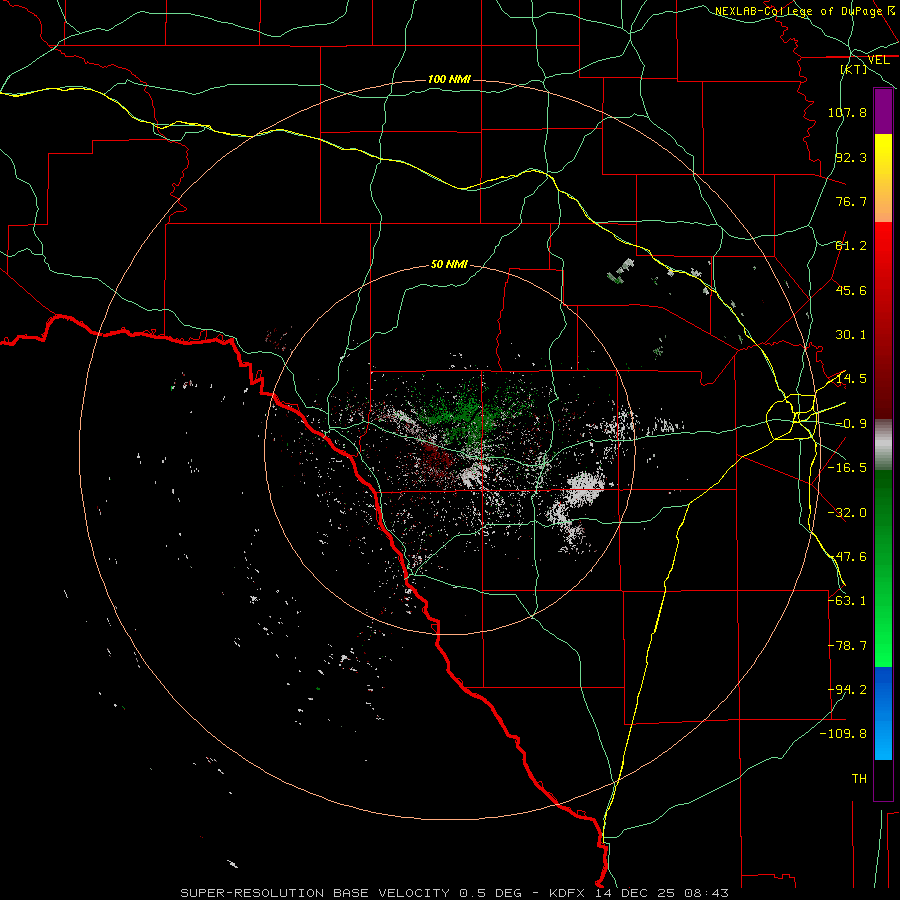
Task: Click the 100 NMI range ring label
Action: point(449,79)
